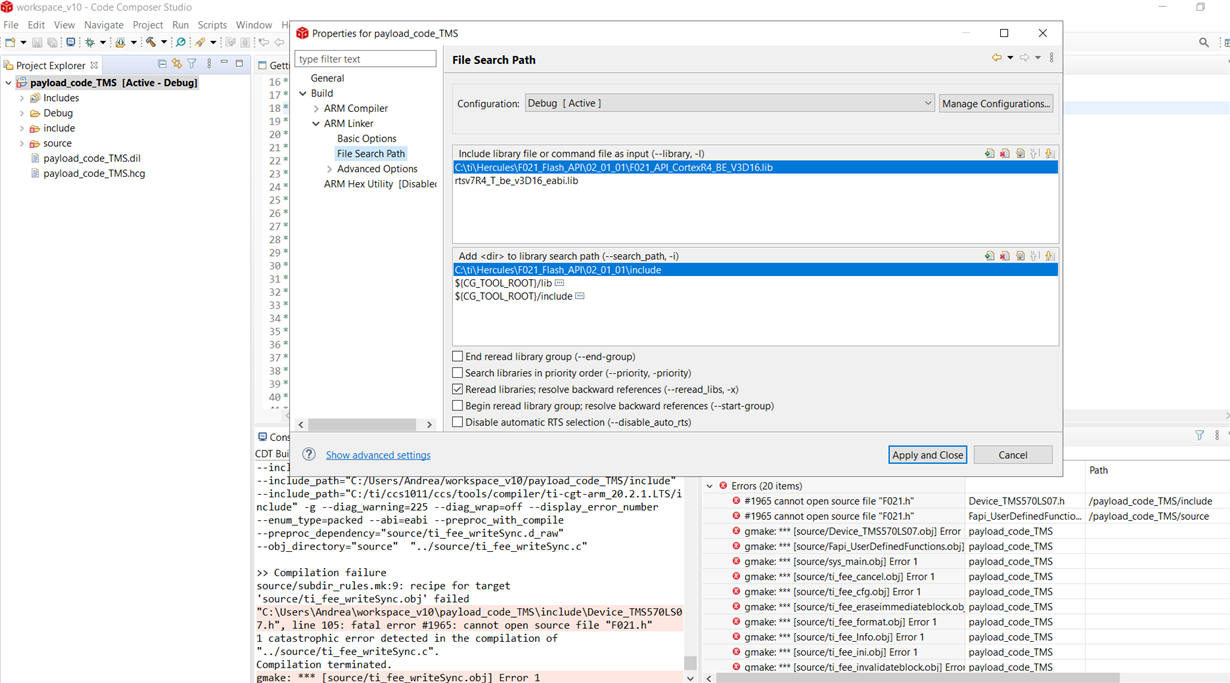Move library file entry down
The height and width of the screenshot is (683, 1230).
pyautogui.click(x=1050, y=154)
